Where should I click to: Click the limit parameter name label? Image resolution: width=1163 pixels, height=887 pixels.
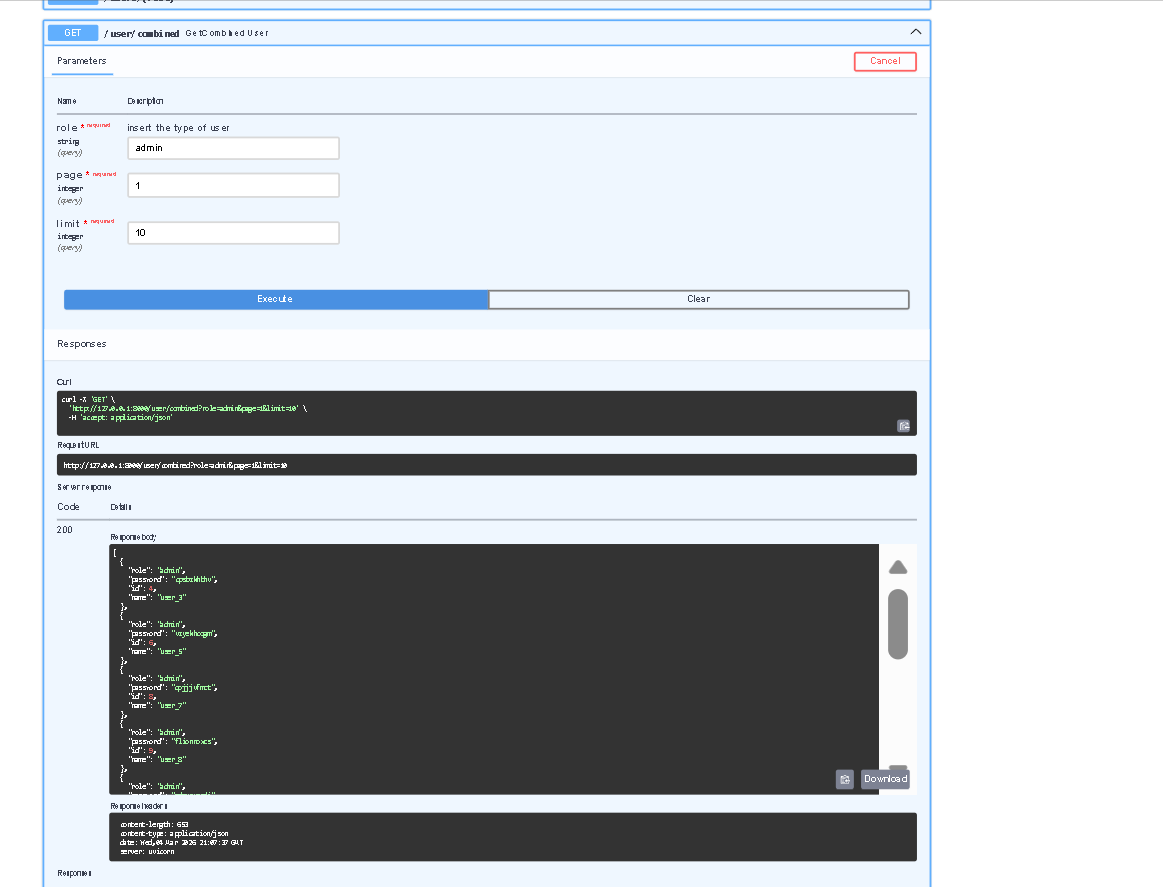(x=67, y=223)
